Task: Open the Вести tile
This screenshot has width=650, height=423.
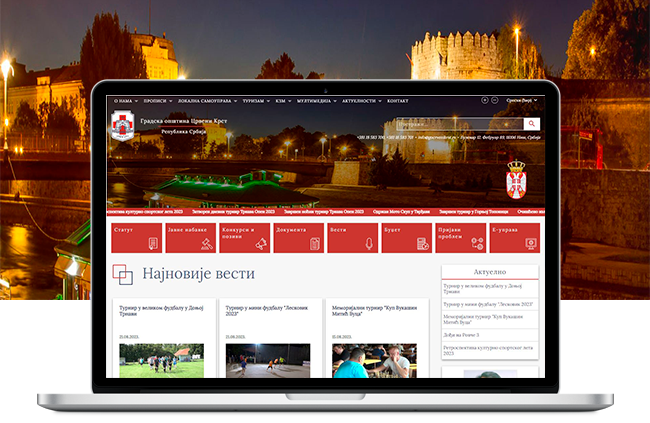Action: (x=352, y=237)
